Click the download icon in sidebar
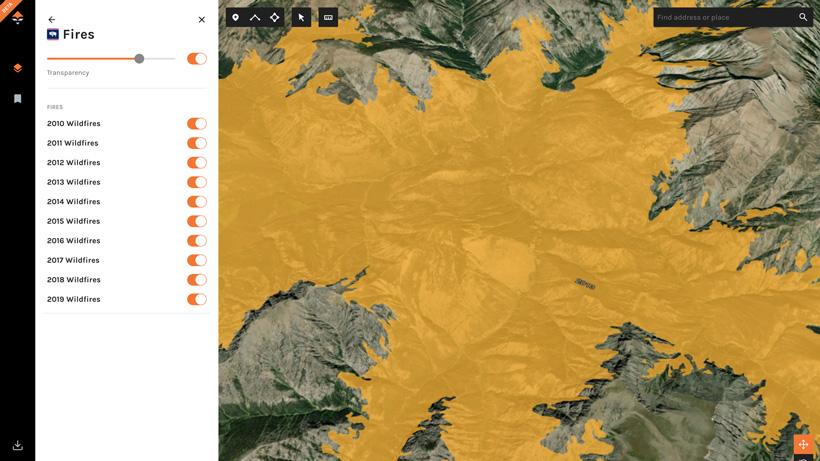Image resolution: width=820 pixels, height=461 pixels. [x=17, y=445]
